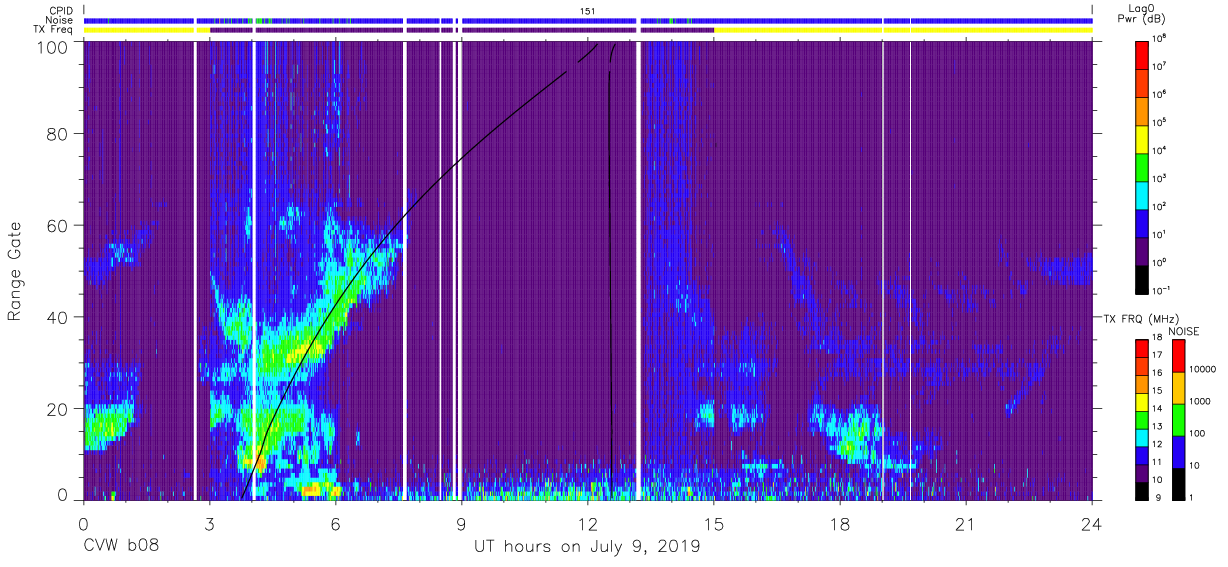Click the '10000' label on NOISE scale
The height and width of the screenshot is (567, 1228).
click(1205, 369)
